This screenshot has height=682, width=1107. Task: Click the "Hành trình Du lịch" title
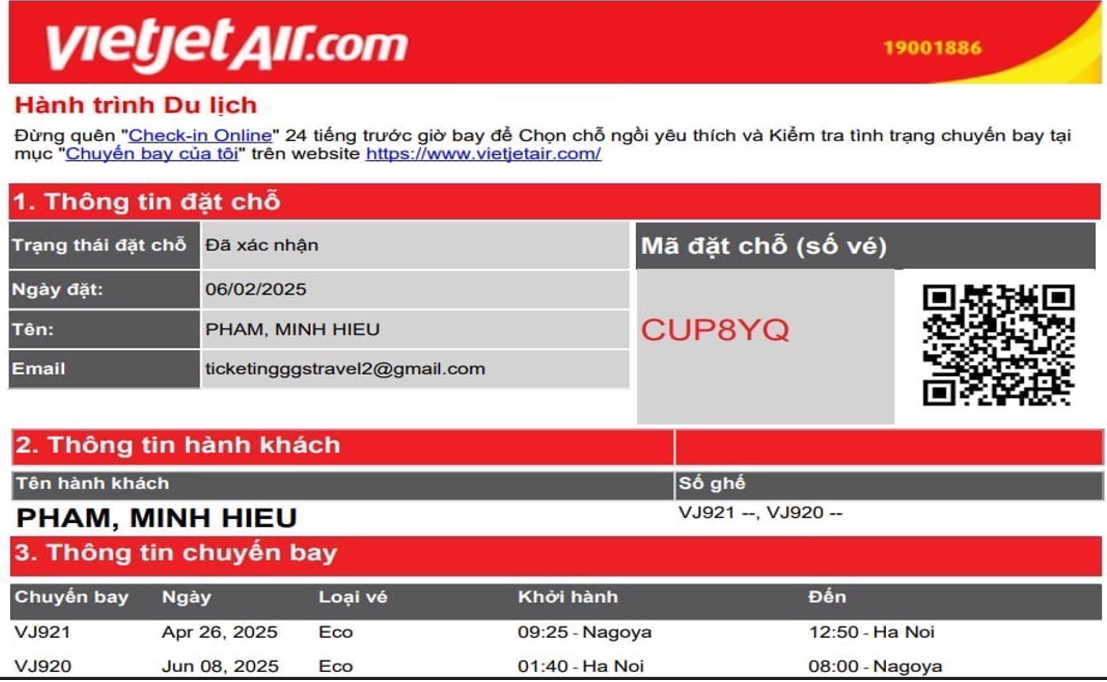pos(135,105)
